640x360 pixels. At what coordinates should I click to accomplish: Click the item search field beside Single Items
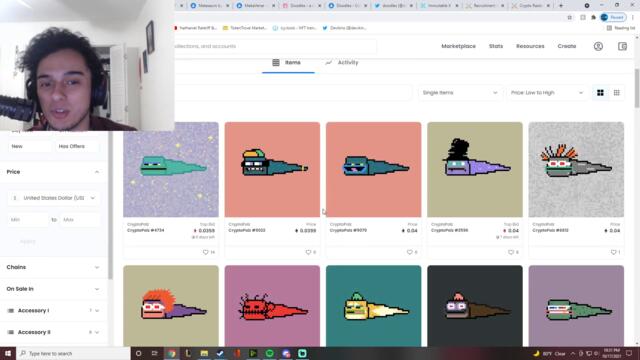[293, 93]
